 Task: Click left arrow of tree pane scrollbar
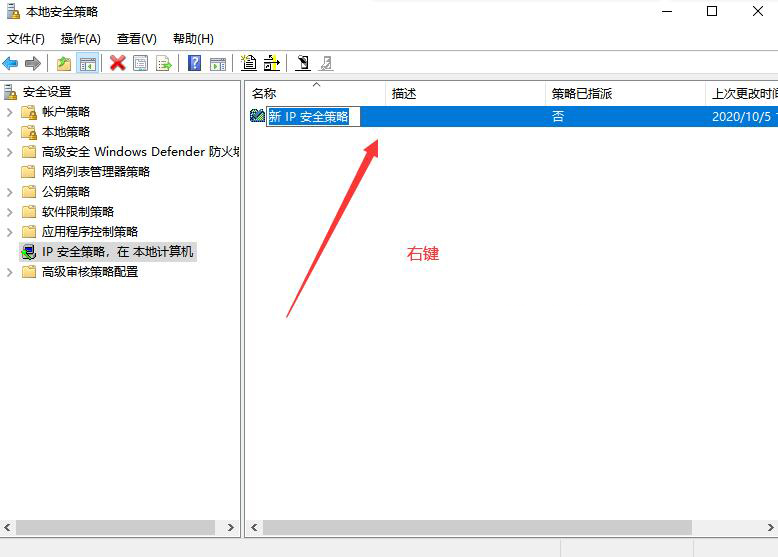[7, 527]
